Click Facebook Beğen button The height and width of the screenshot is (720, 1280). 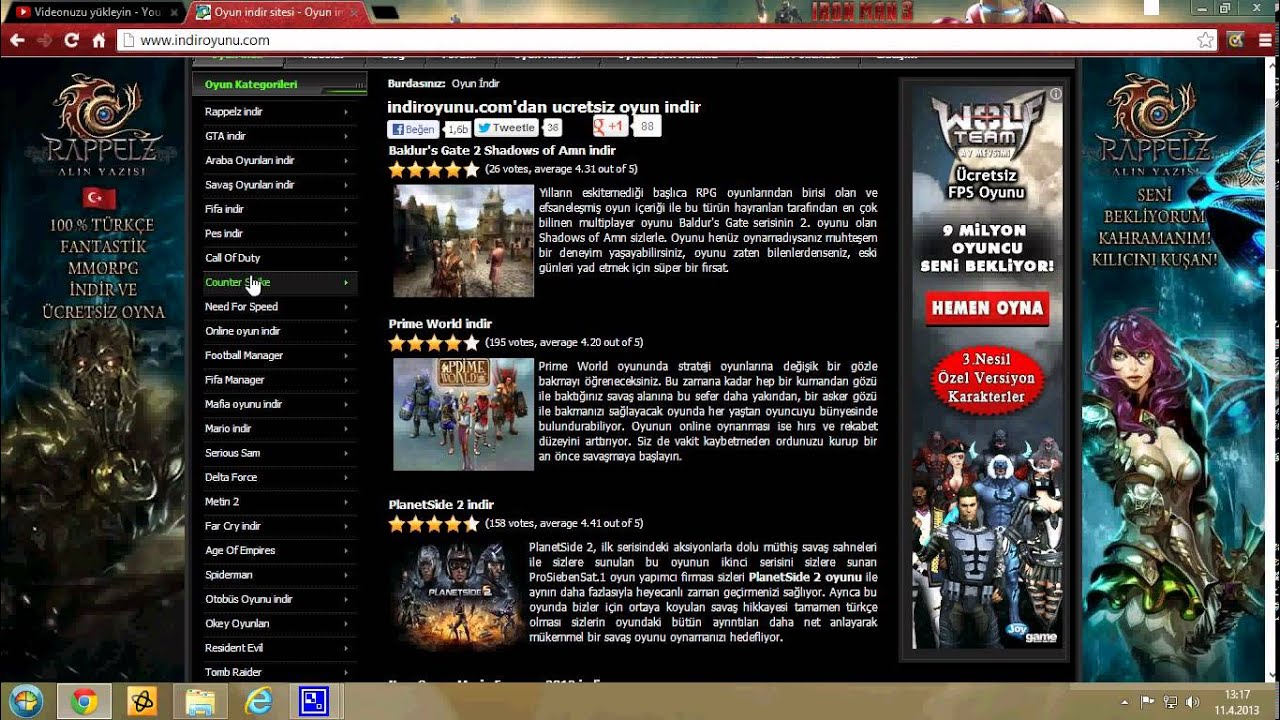tap(413, 129)
